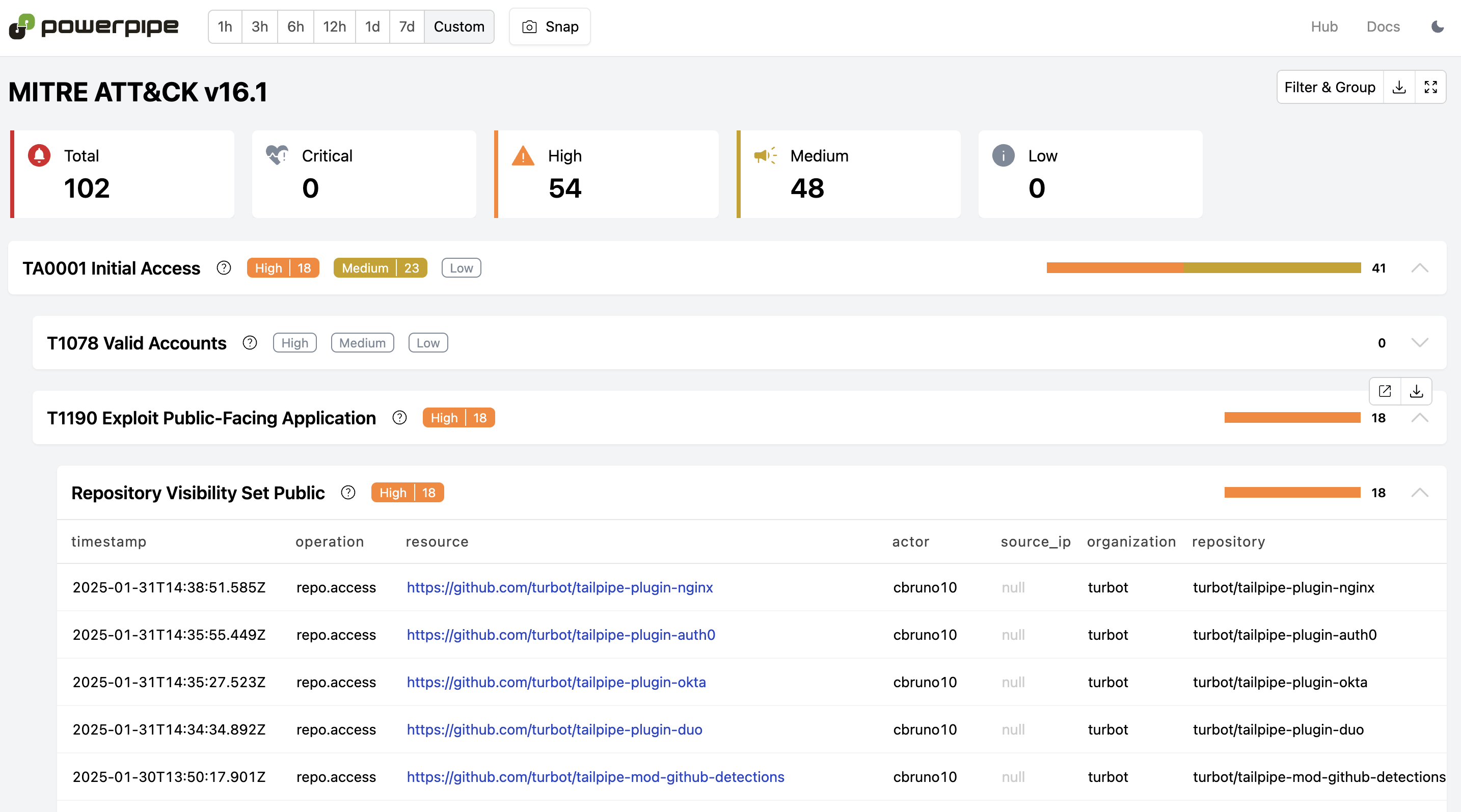This screenshot has height=812, width=1461.
Task: Download the dashboard via top download icon
Action: coord(1399,87)
